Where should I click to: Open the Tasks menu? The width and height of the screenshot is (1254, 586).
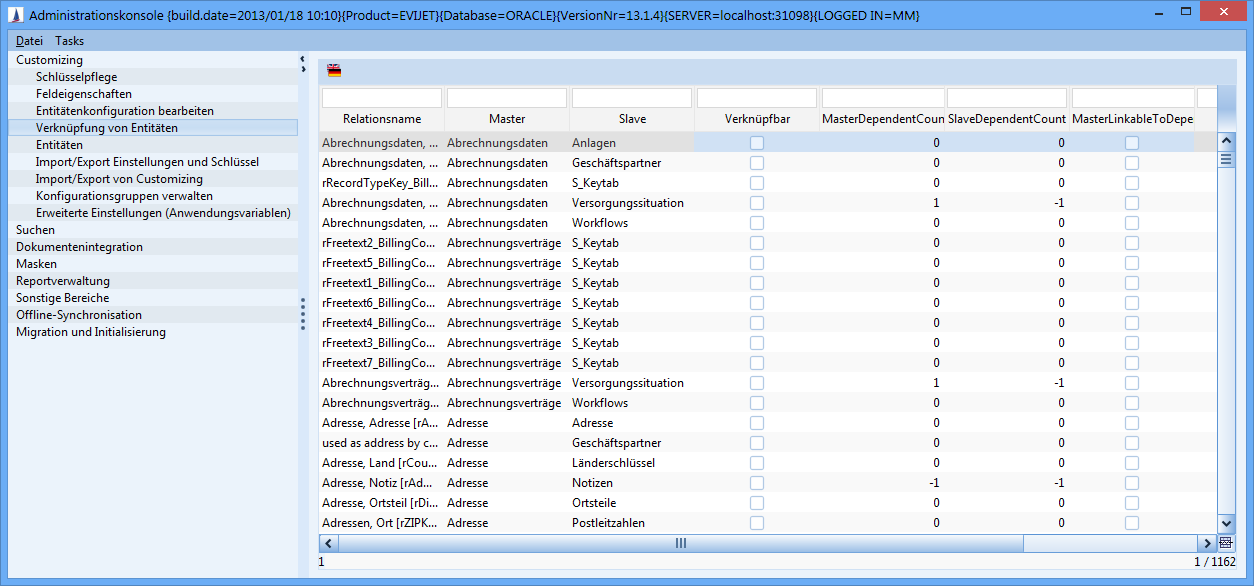coord(69,41)
